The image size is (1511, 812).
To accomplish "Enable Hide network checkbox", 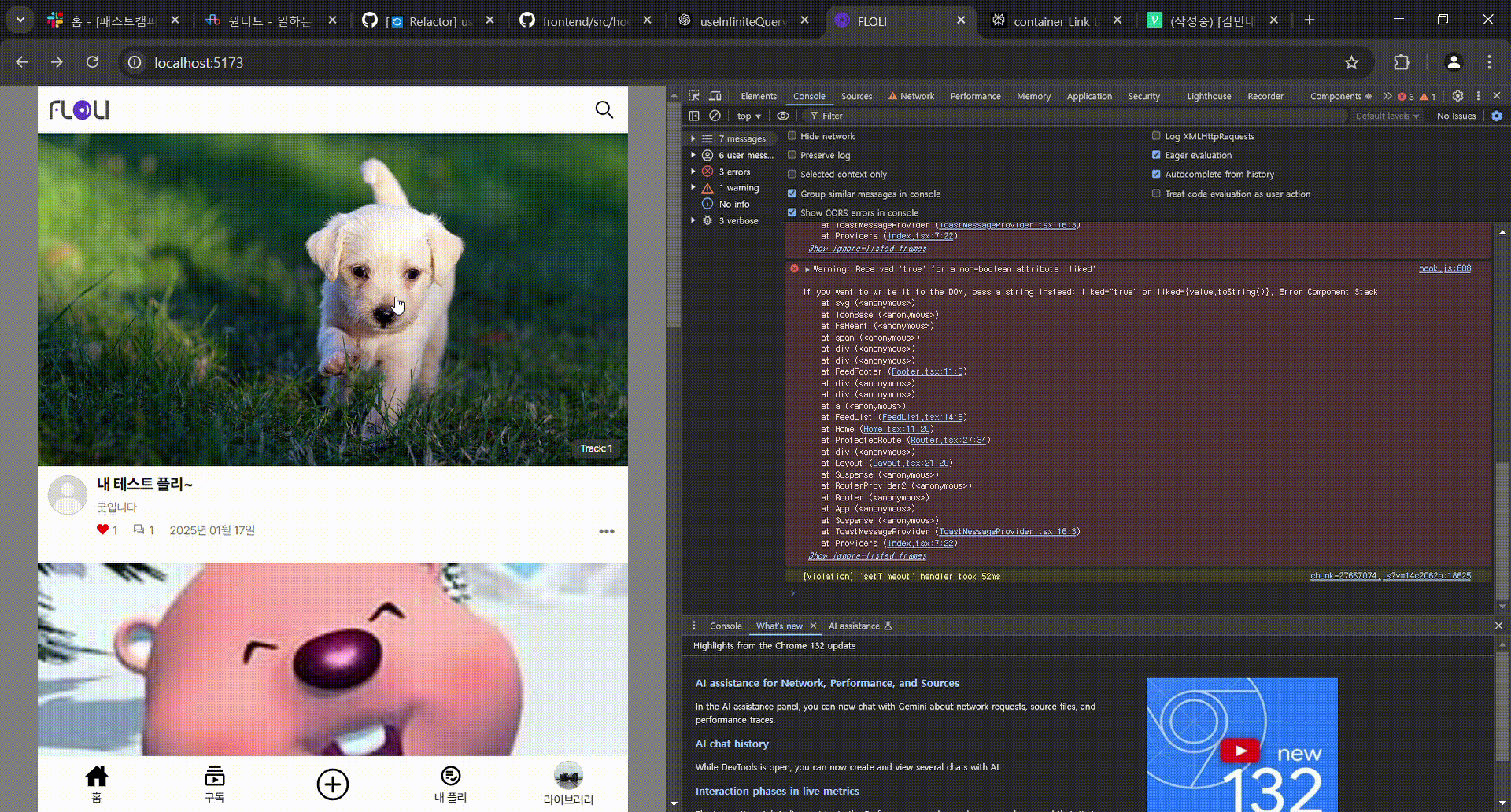I will click(792, 136).
